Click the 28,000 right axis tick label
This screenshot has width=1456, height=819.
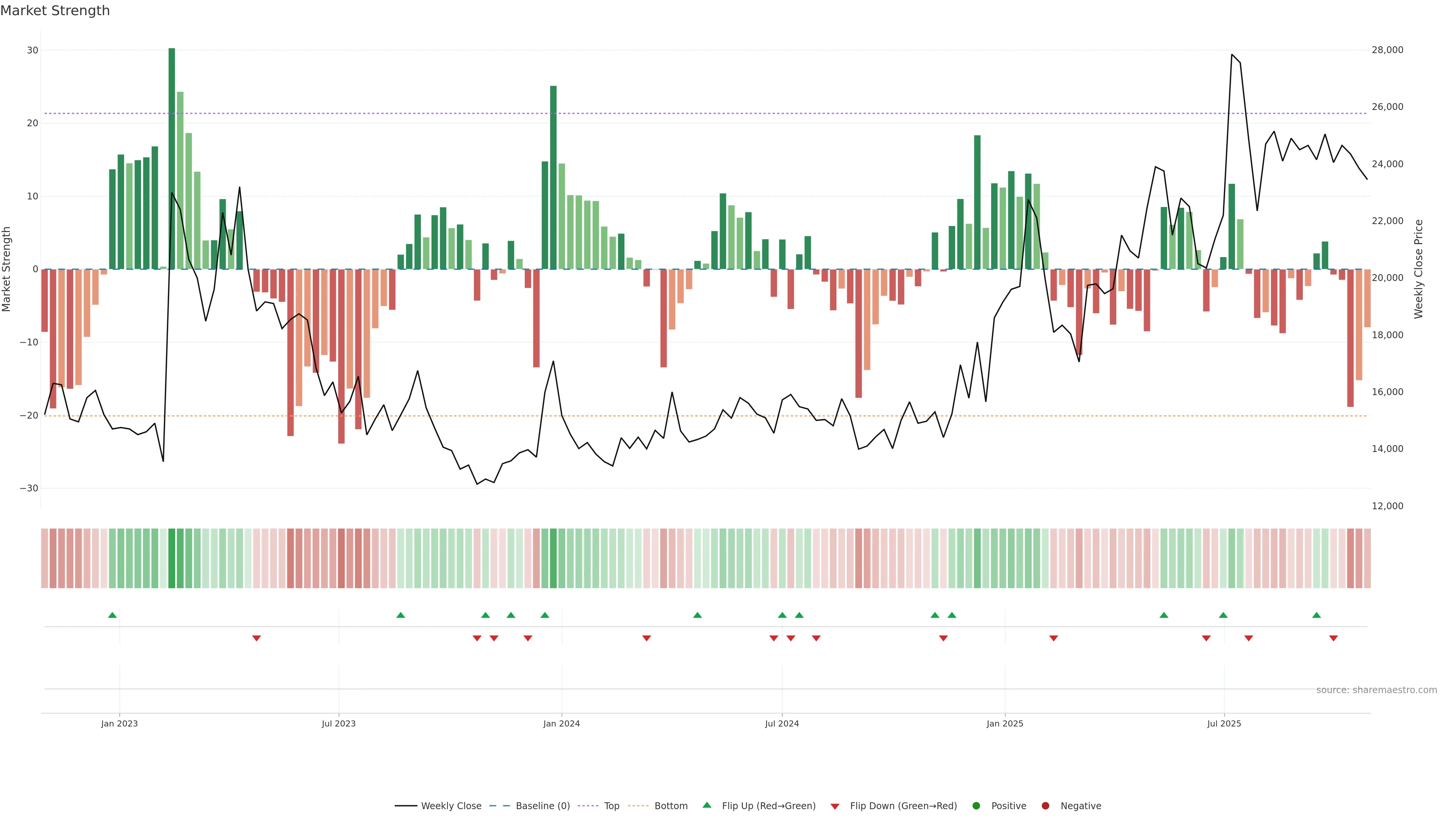pos(1387,50)
